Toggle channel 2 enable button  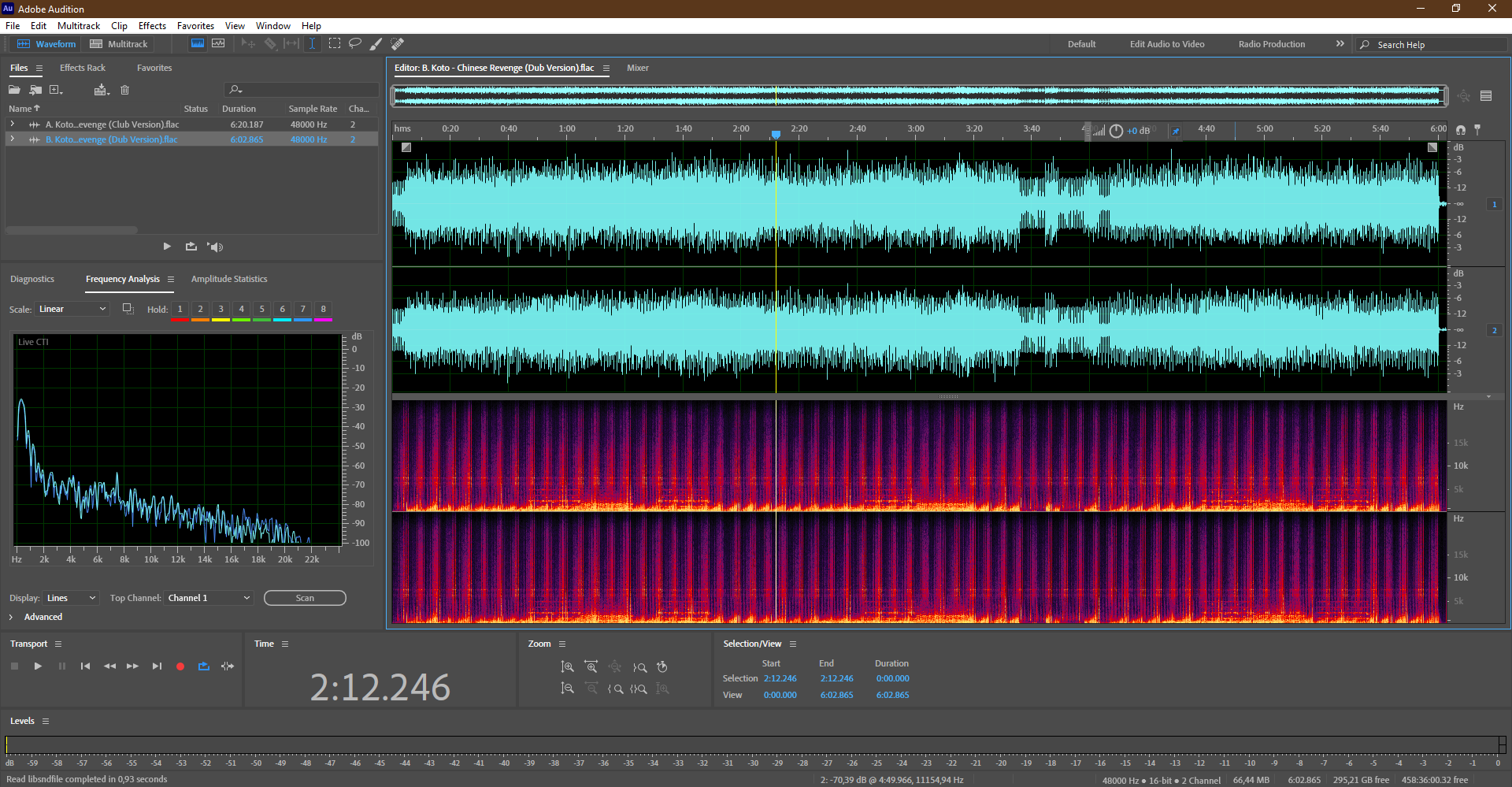click(x=1494, y=331)
